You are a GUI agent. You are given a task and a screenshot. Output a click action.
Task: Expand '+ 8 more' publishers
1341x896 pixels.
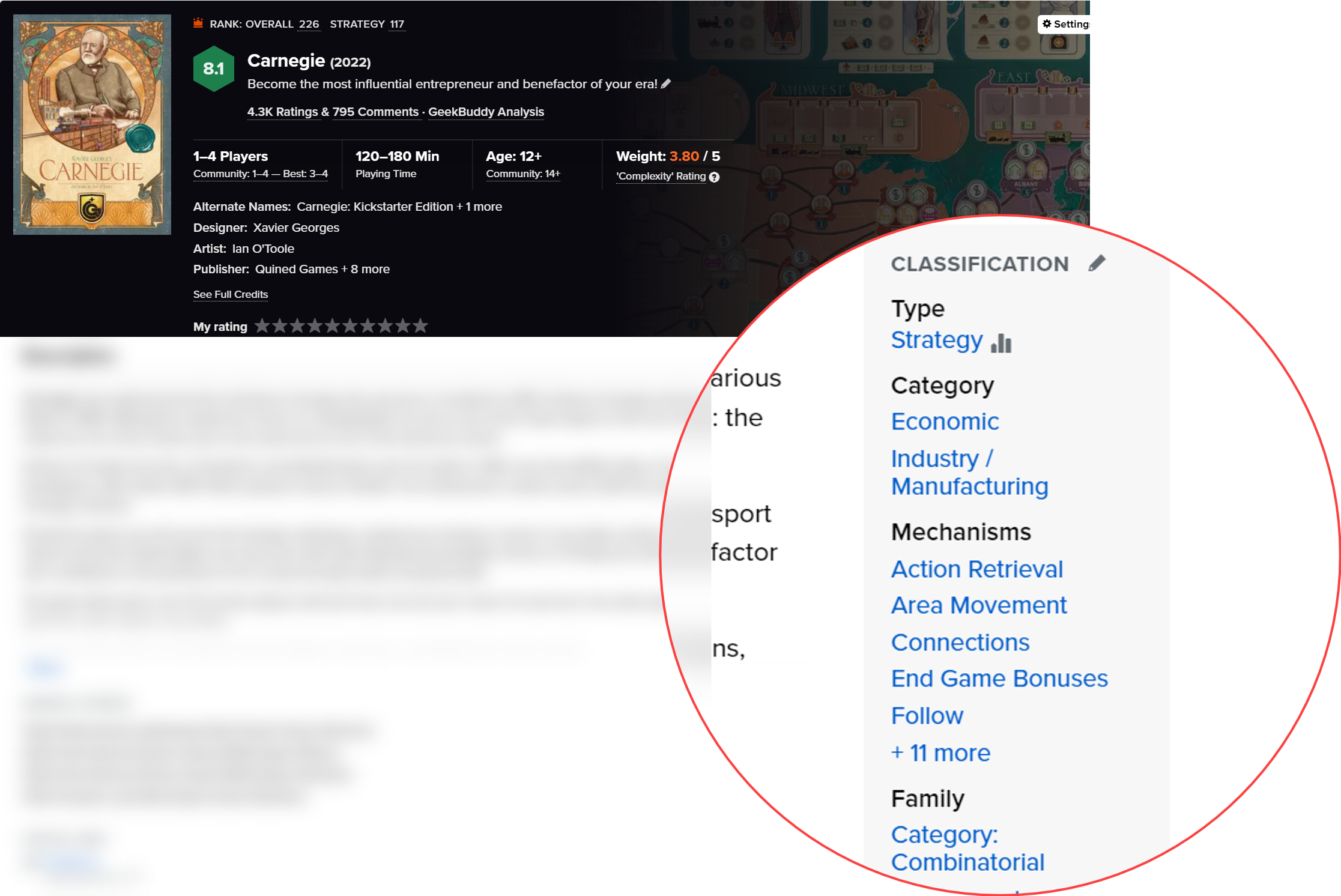pyautogui.click(x=365, y=269)
